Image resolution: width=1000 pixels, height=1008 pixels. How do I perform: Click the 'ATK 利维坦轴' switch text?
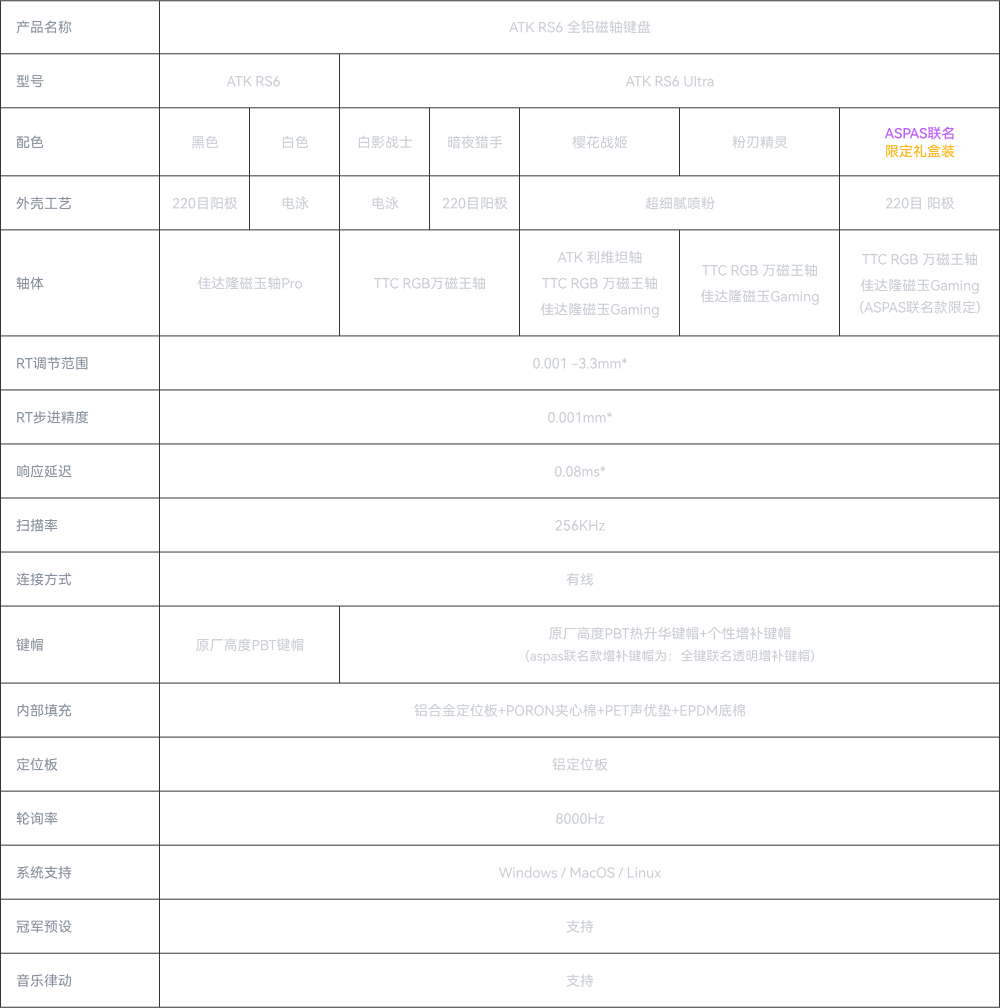coord(599,257)
